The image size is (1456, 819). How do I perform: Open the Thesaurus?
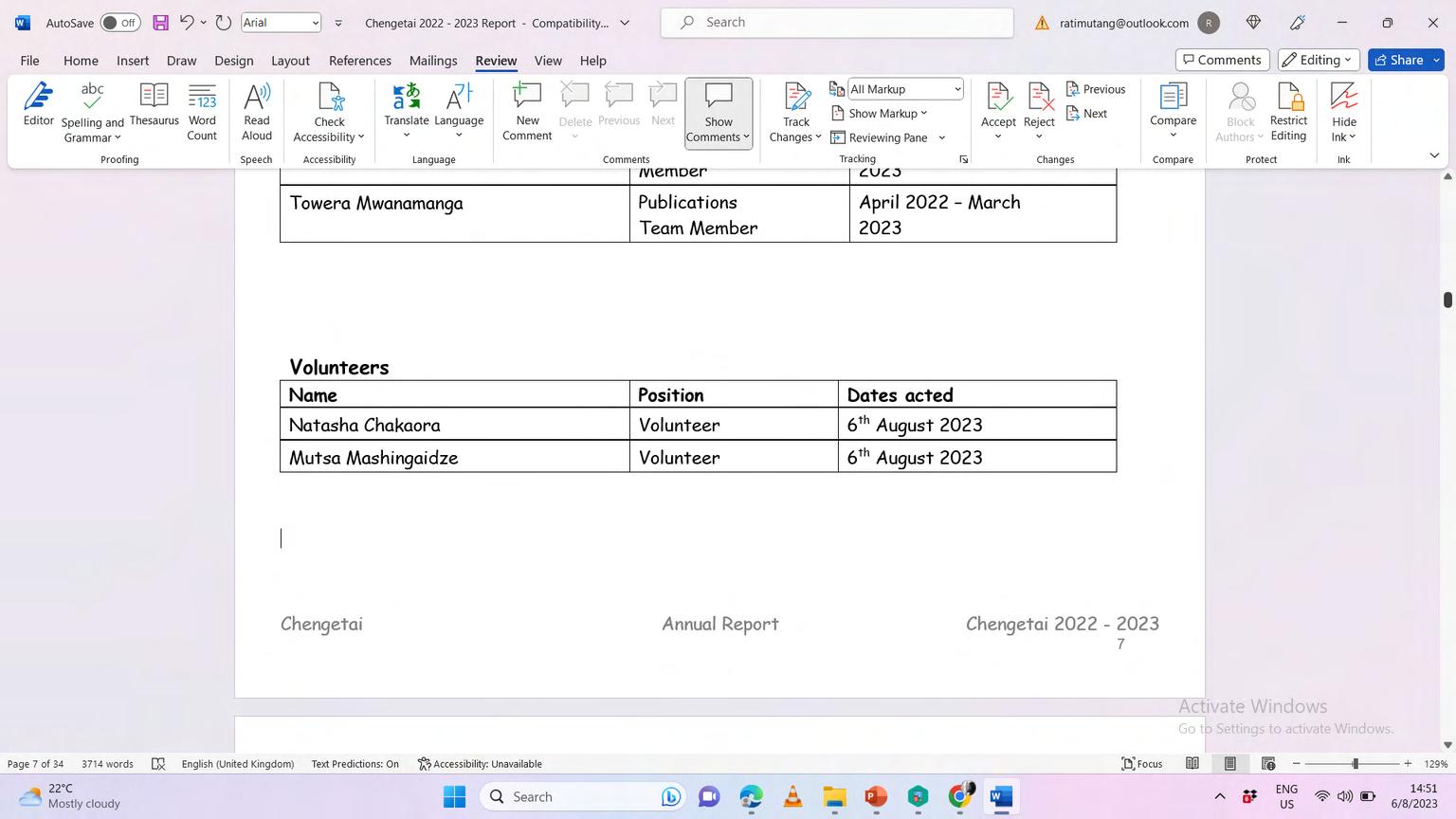pyautogui.click(x=154, y=104)
